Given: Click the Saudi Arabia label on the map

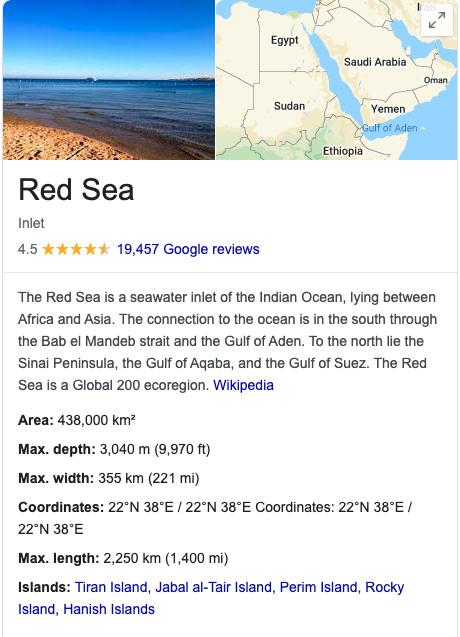Looking at the screenshot, I should (375, 62).
